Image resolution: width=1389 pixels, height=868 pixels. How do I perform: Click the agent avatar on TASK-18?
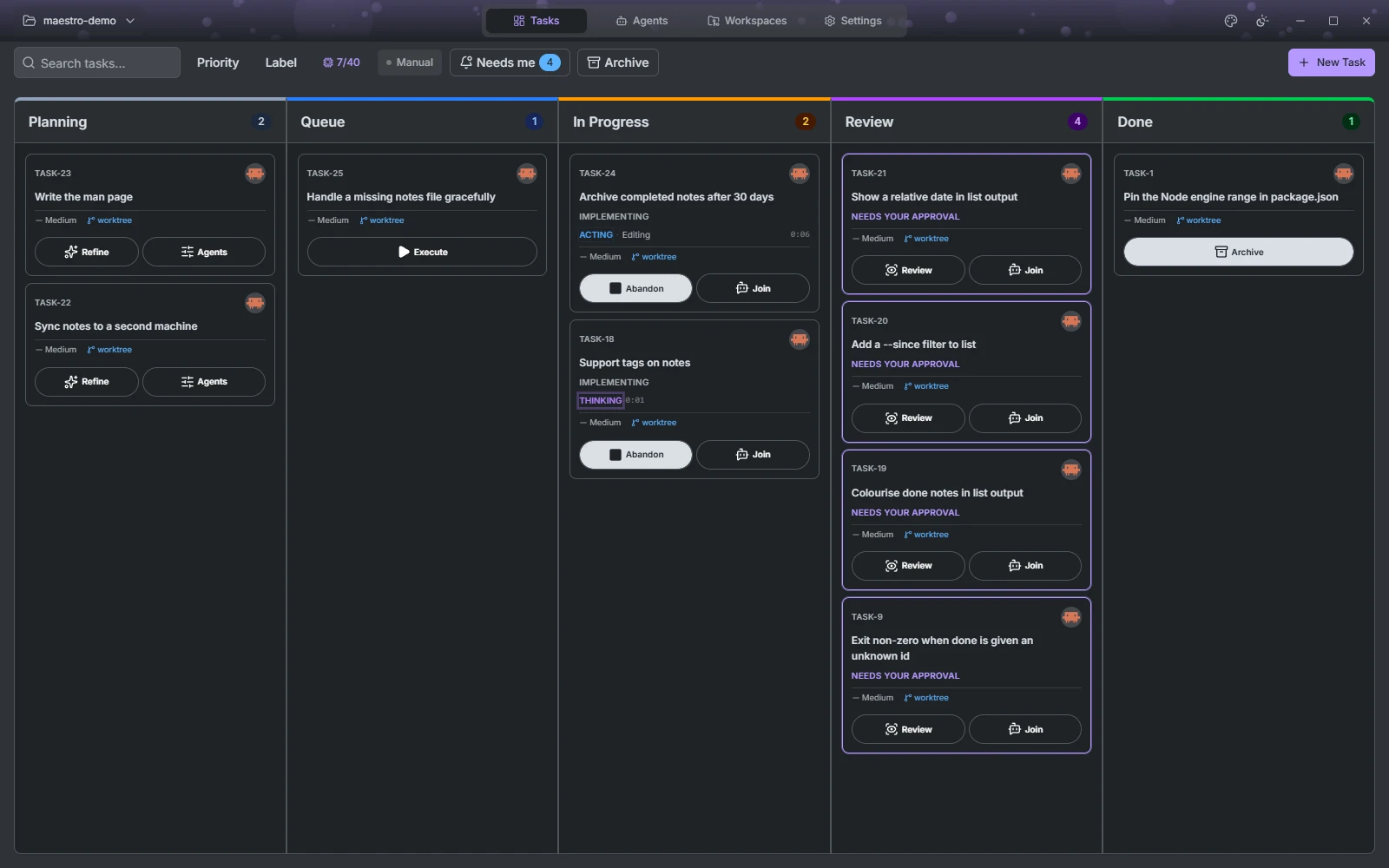[800, 339]
